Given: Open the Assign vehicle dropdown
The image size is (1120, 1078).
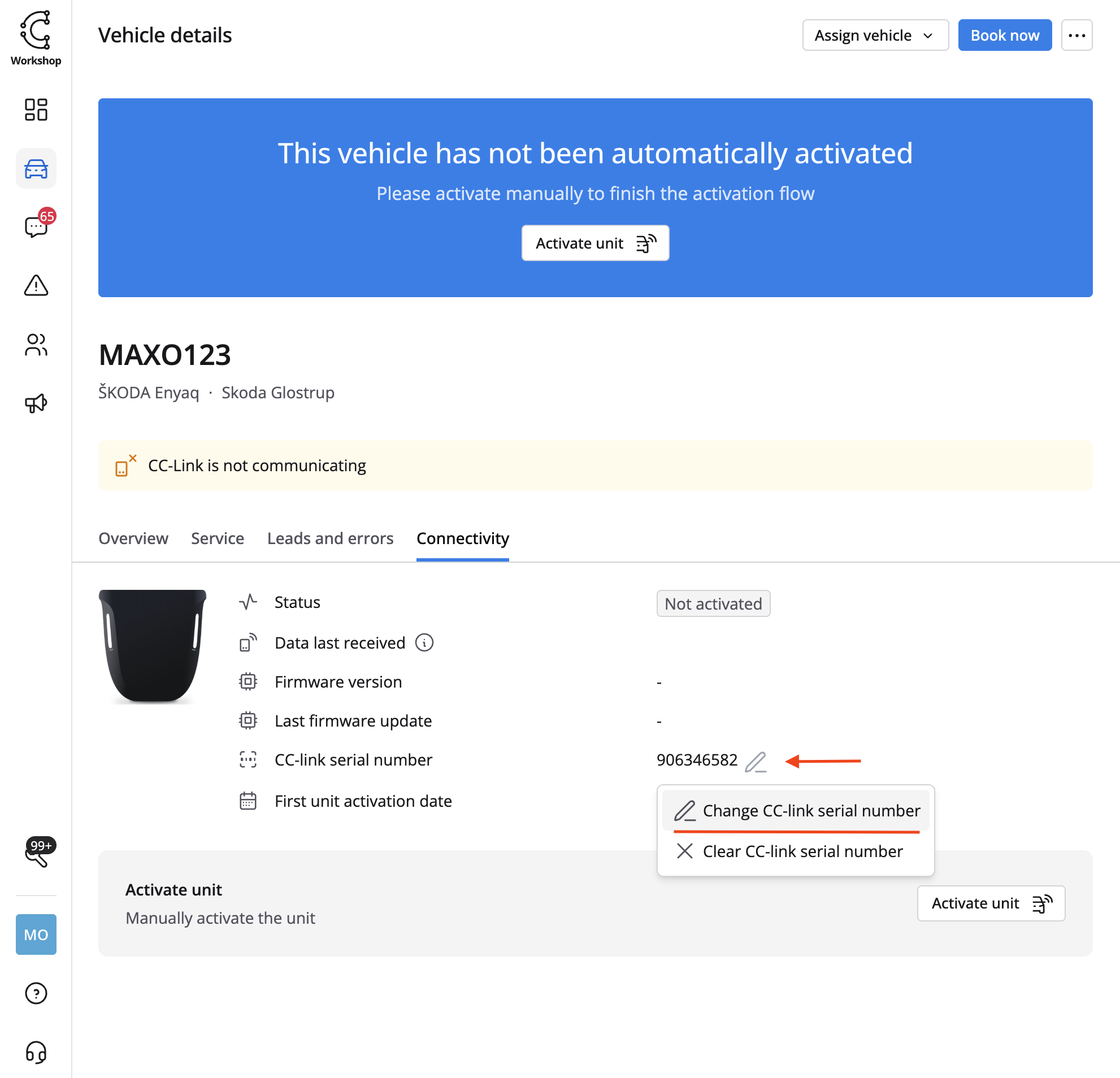Looking at the screenshot, I should (875, 35).
